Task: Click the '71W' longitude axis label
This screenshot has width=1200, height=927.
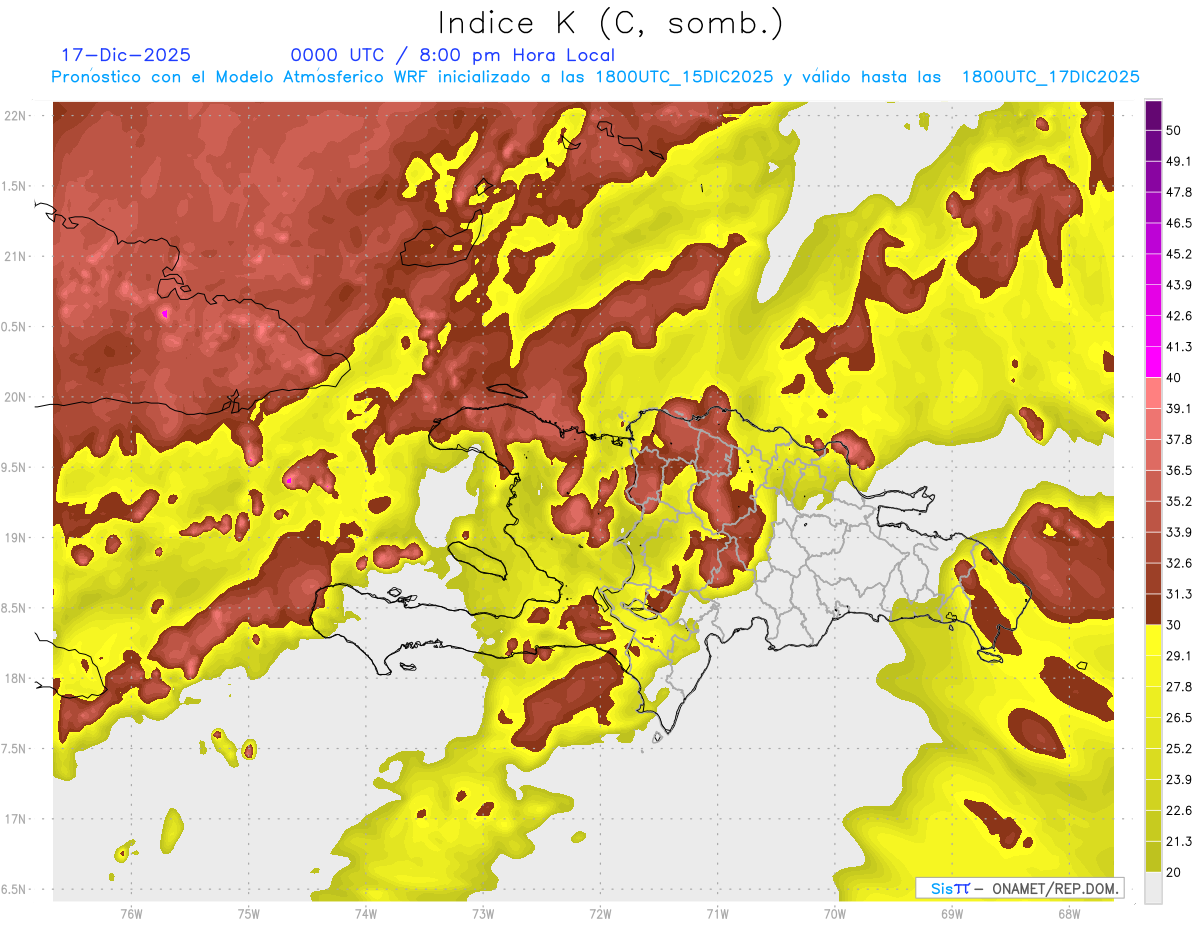Action: pos(717,913)
